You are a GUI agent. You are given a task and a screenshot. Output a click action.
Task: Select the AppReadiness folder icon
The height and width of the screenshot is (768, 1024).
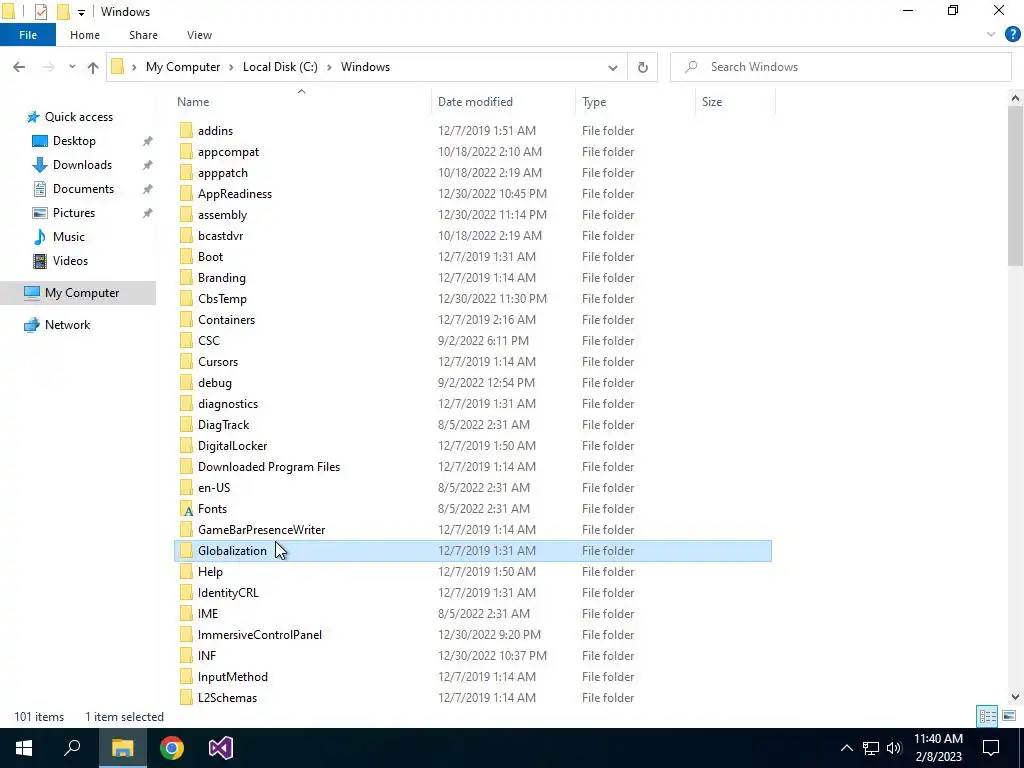click(186, 194)
